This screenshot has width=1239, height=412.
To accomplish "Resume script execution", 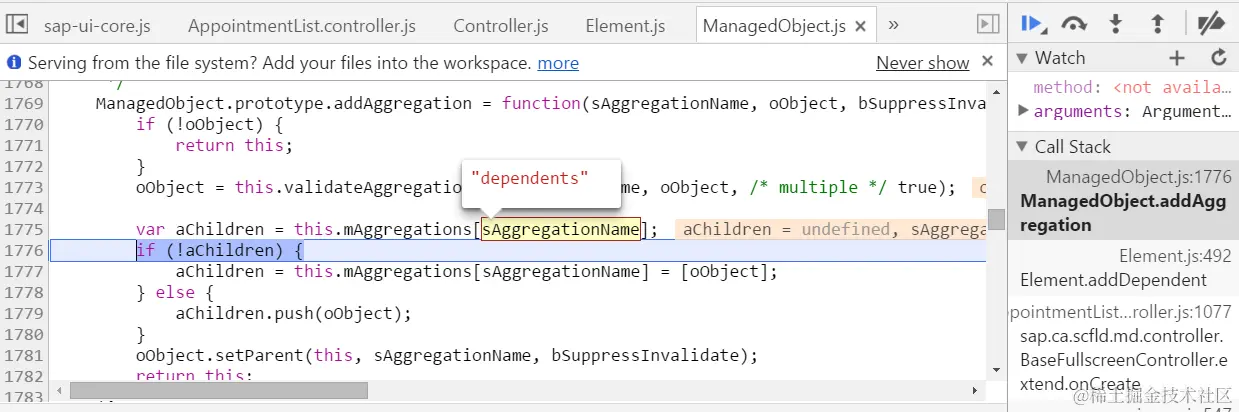I will click(x=1033, y=25).
